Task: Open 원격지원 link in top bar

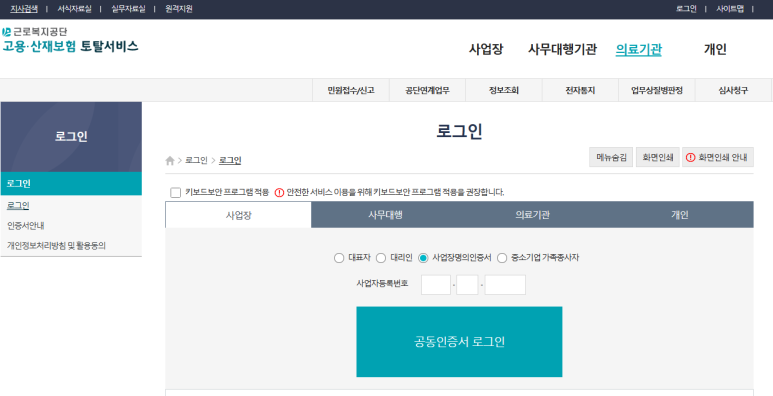Action: [179, 9]
